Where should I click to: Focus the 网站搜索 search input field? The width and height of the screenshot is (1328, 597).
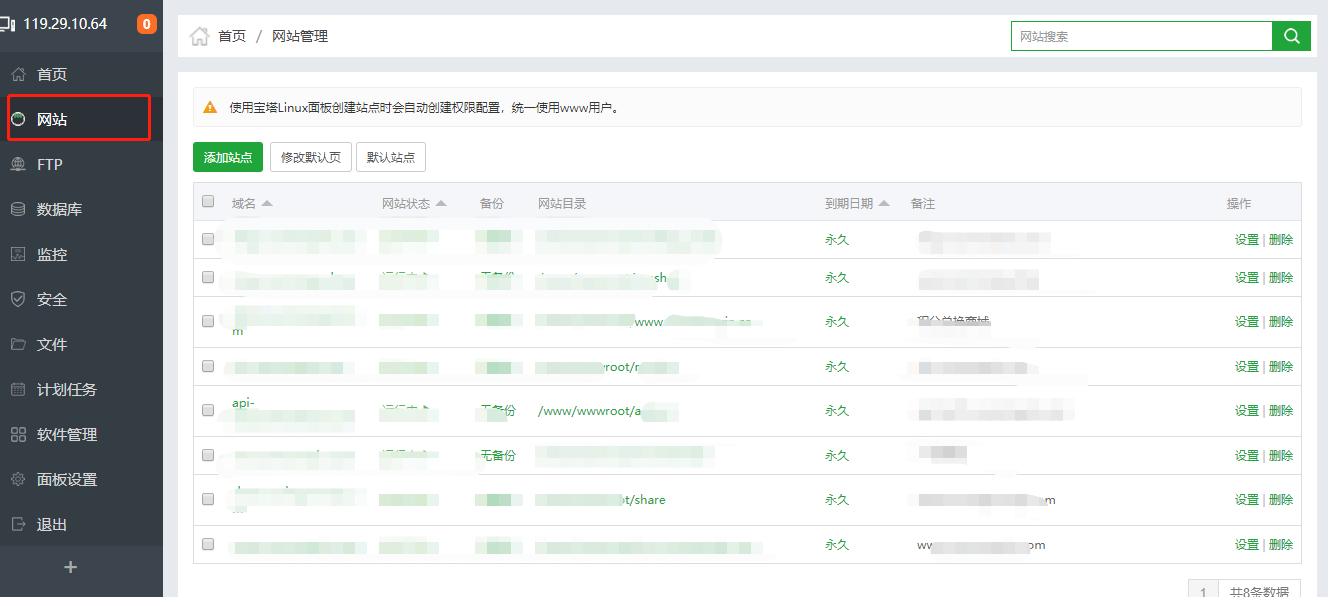pyautogui.click(x=1140, y=36)
